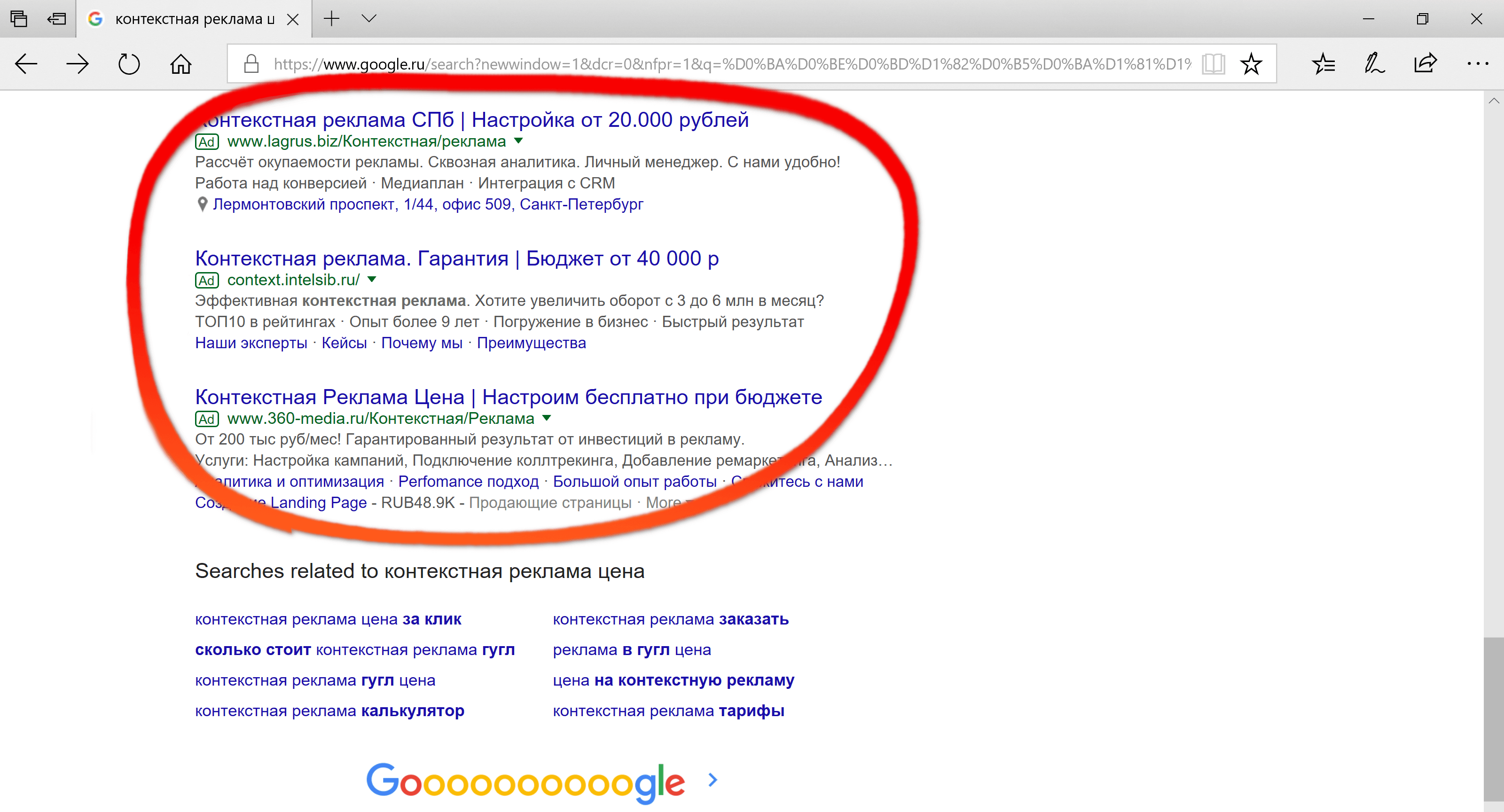Click the map pin icon by address
This screenshot has height=812, width=1504.
point(202,204)
